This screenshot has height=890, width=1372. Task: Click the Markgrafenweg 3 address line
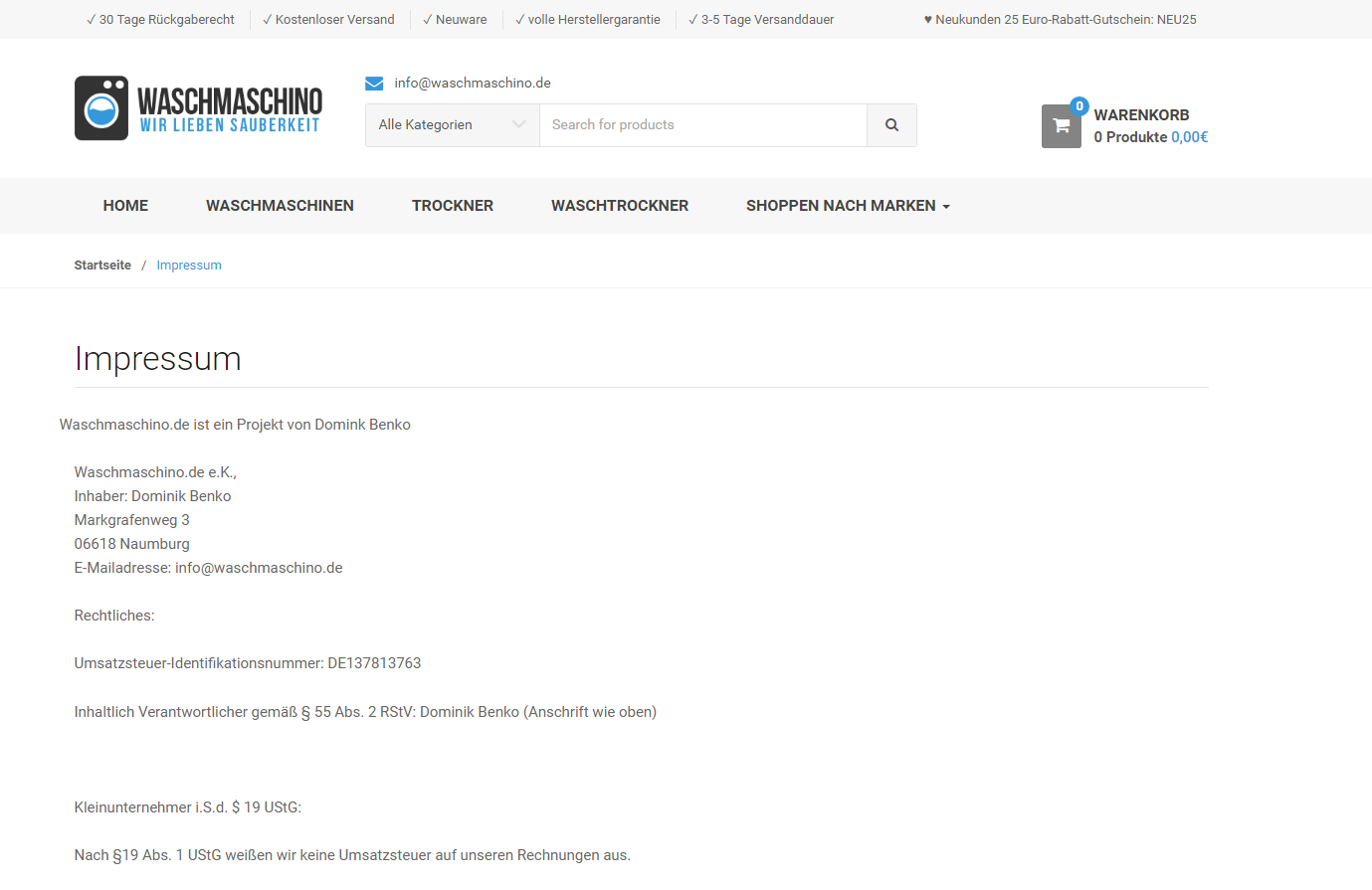tap(131, 520)
